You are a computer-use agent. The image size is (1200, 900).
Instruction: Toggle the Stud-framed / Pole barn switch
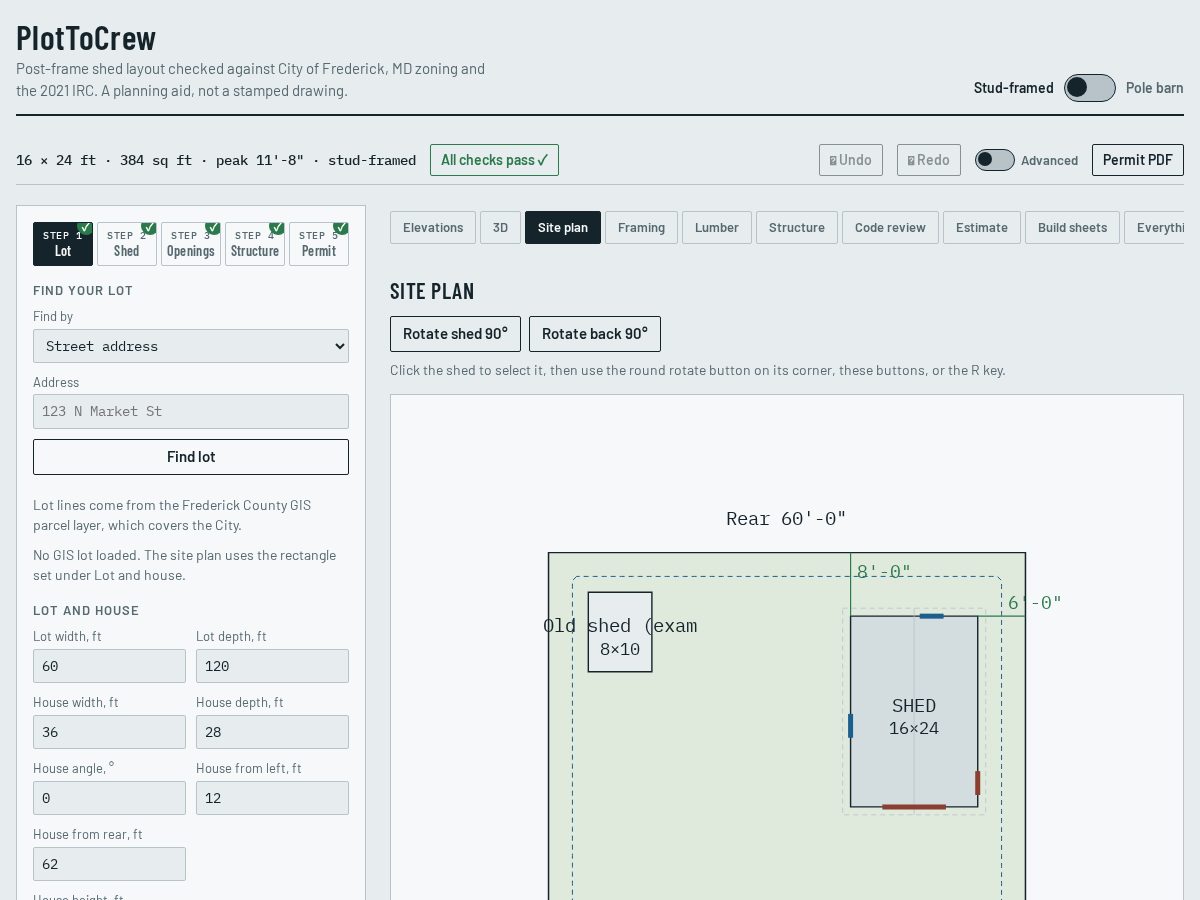coord(1089,88)
